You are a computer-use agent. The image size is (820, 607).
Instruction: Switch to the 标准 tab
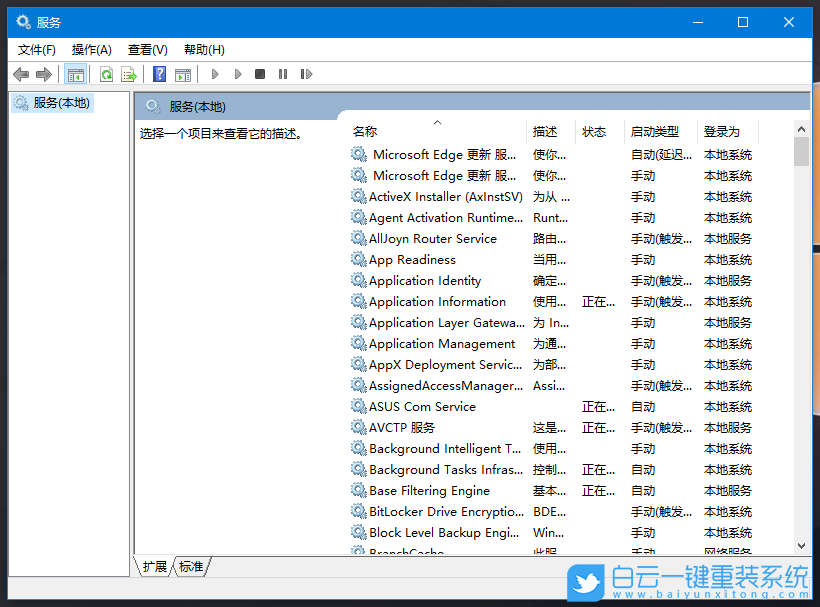click(x=190, y=566)
